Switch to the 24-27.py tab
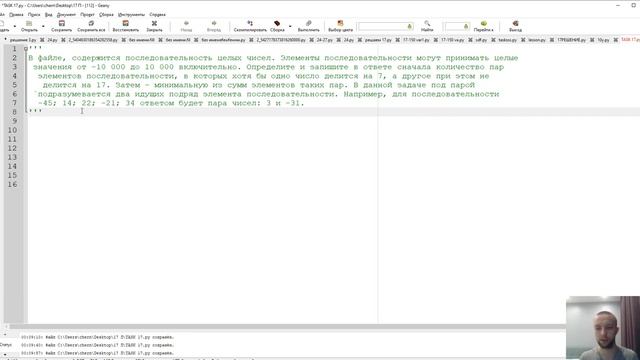Viewport: 640px width, 360px height. [x=324, y=40]
